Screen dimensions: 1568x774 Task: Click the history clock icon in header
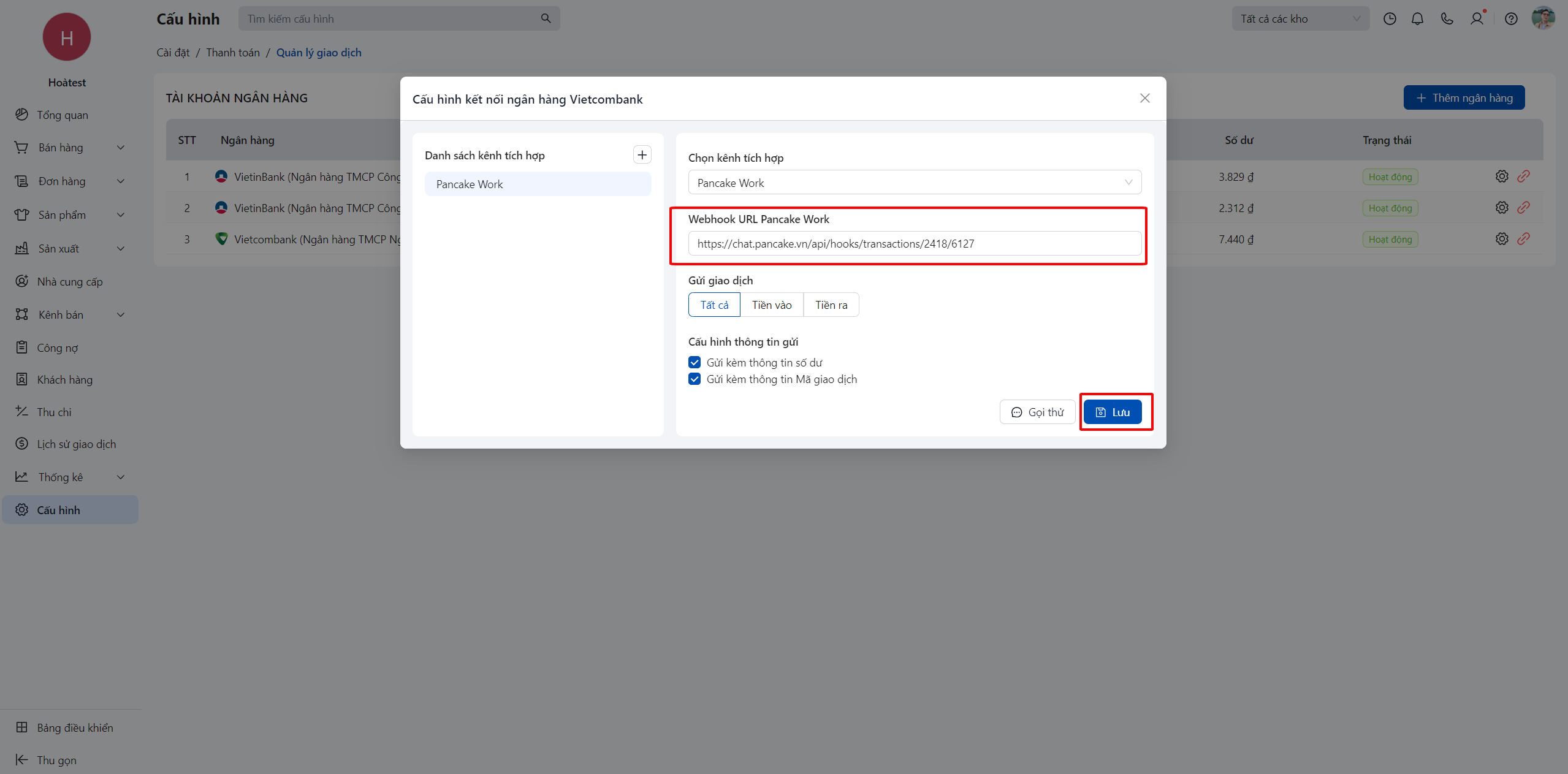tap(1390, 19)
